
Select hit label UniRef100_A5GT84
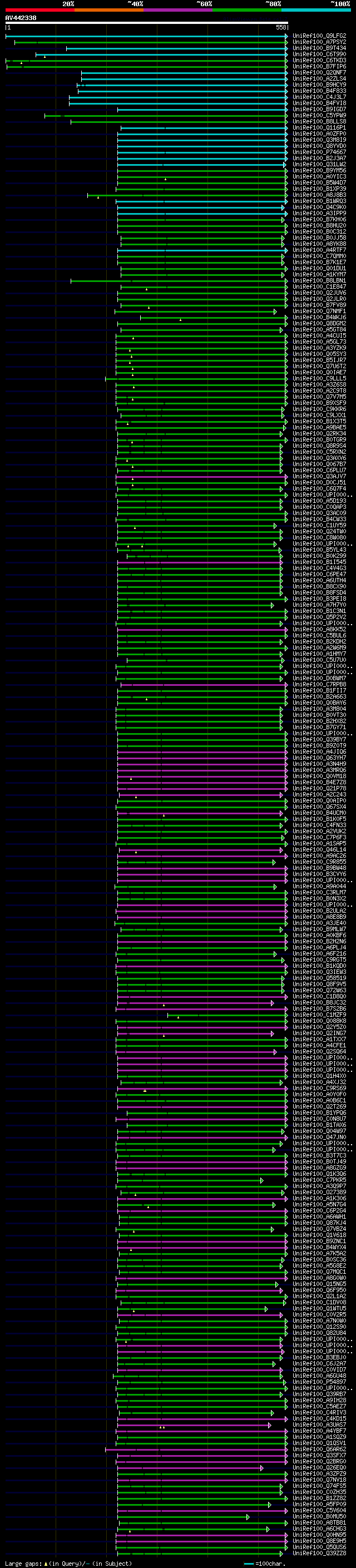click(319, 329)
